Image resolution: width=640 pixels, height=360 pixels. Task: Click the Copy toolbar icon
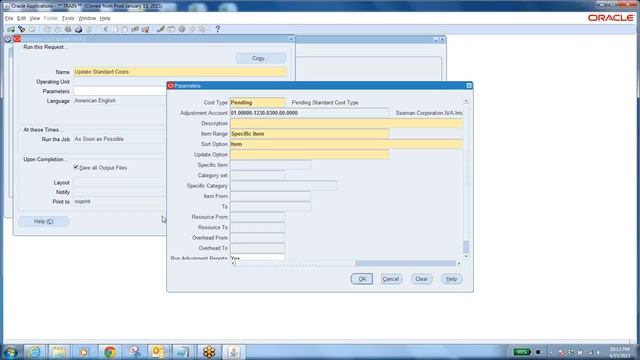click(115, 29)
